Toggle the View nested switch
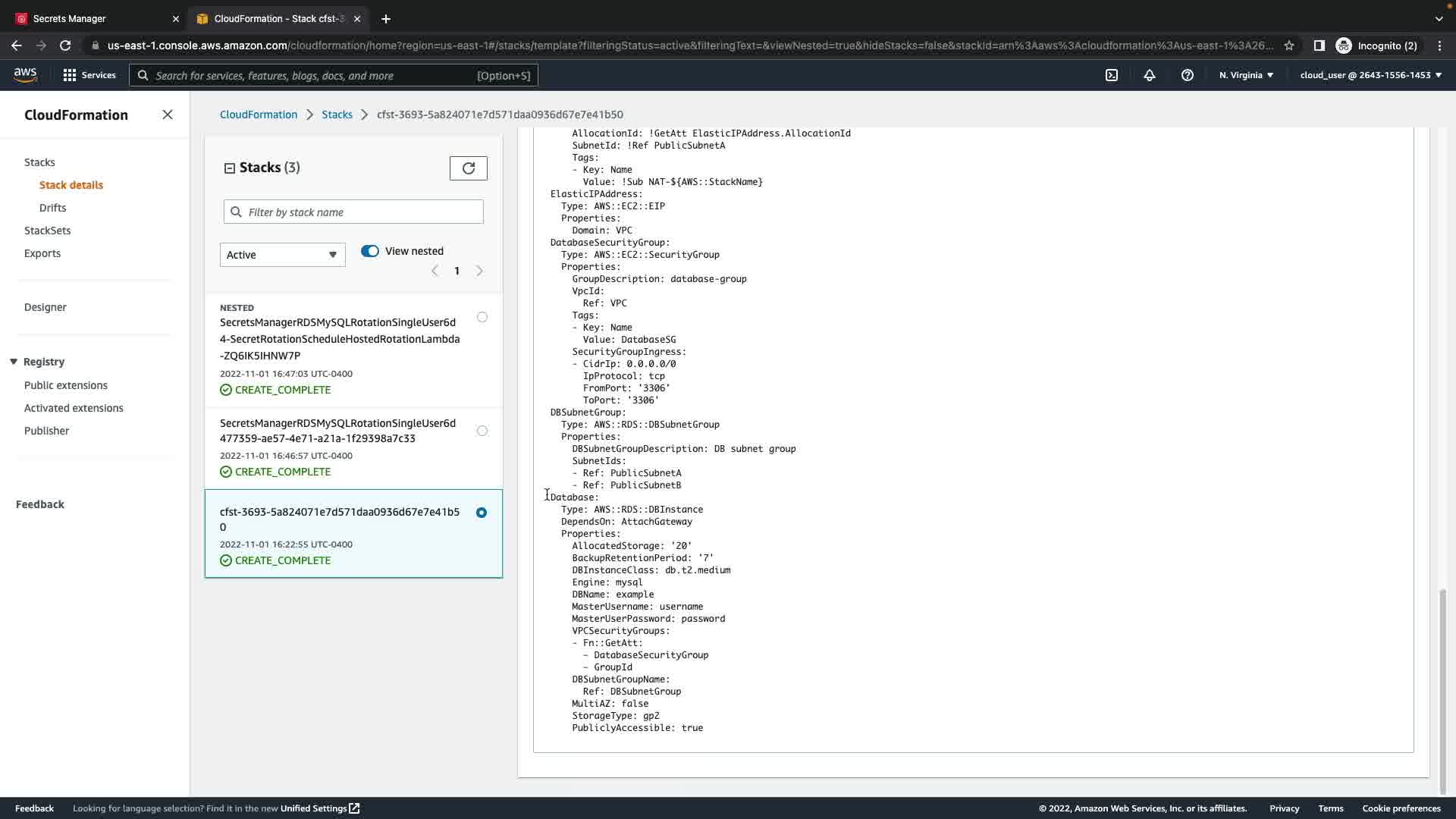The height and width of the screenshot is (819, 1456). click(x=370, y=251)
